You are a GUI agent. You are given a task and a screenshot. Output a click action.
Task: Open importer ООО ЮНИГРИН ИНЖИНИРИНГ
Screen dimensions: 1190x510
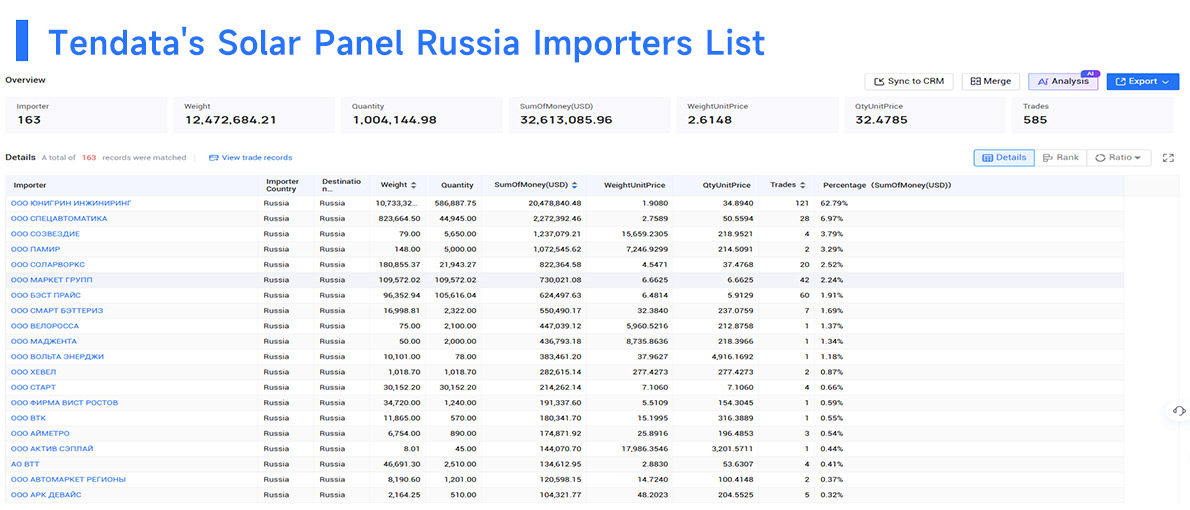pos(71,203)
